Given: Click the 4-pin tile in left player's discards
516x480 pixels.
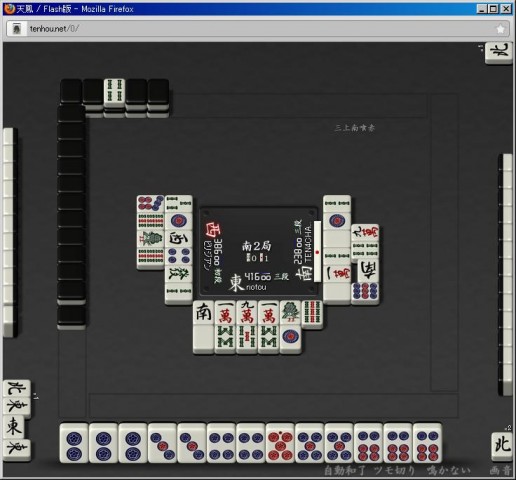Looking at the screenshot, I should (179, 256).
